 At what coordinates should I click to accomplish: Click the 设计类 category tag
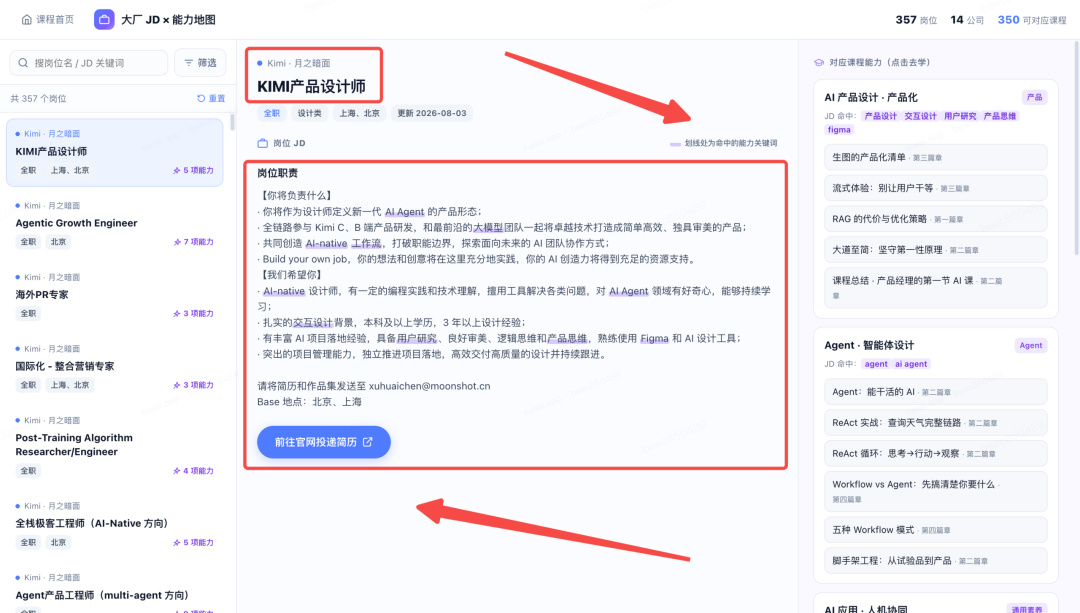(309, 113)
